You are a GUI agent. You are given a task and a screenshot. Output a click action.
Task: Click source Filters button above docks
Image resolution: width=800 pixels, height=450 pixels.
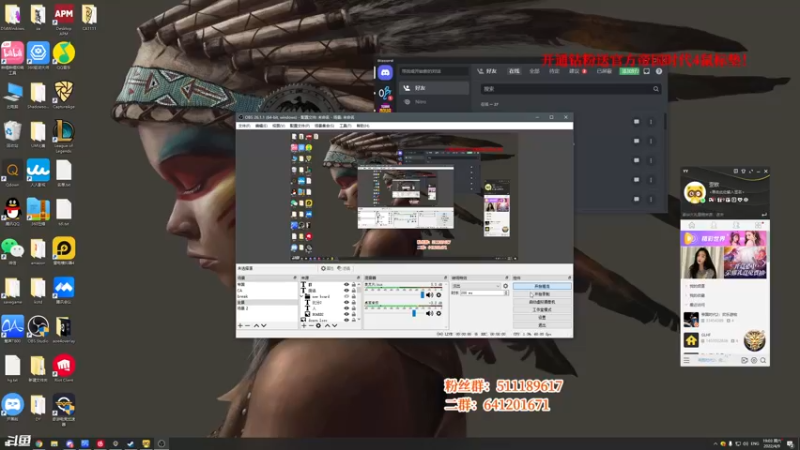[344, 268]
